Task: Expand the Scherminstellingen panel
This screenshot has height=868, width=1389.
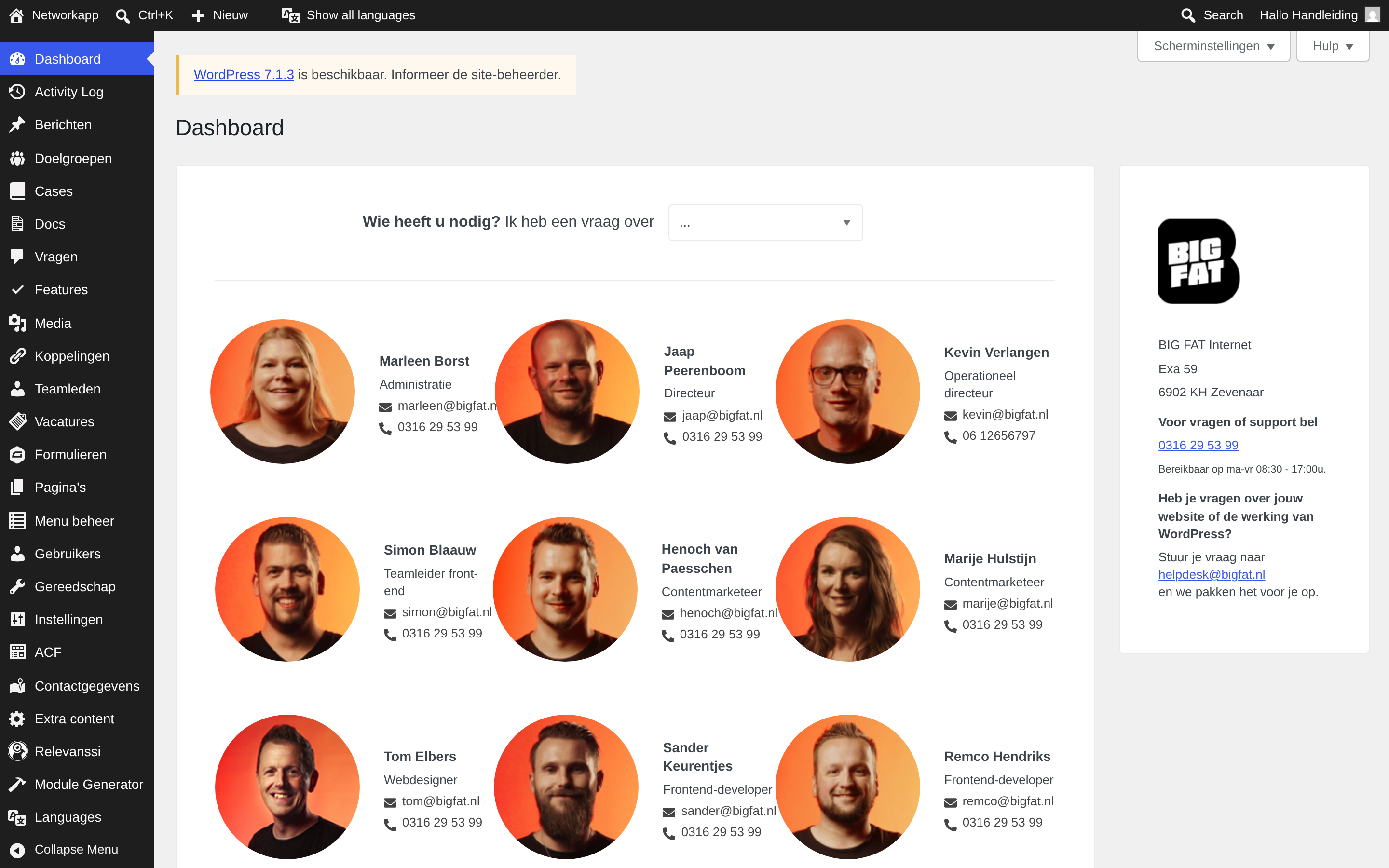Action: coord(1213,46)
